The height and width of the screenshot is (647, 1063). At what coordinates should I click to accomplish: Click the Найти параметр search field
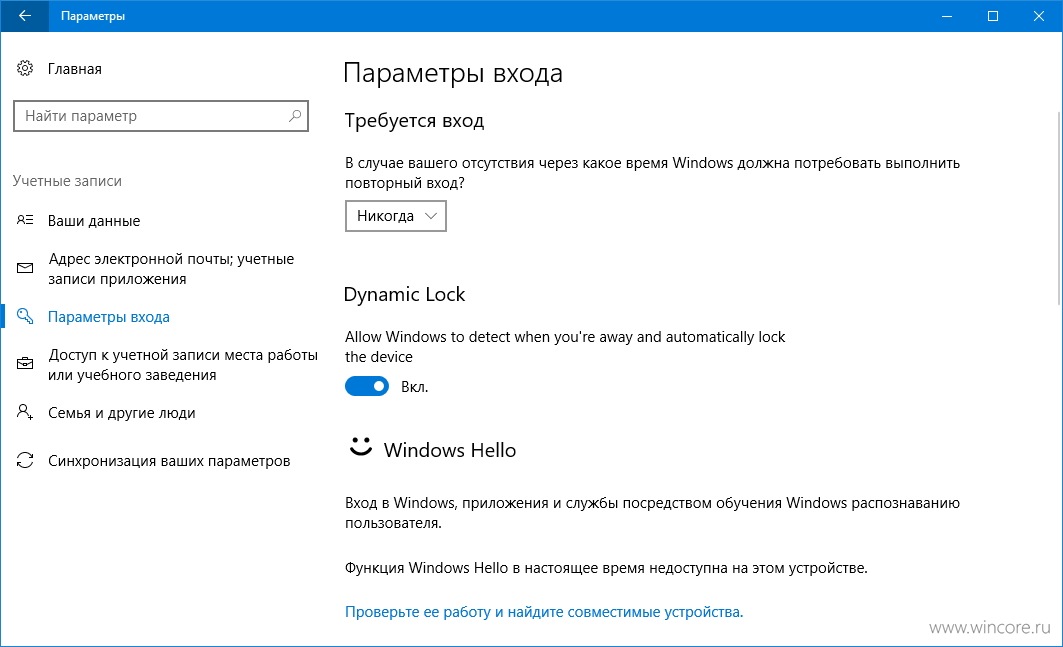coord(161,116)
